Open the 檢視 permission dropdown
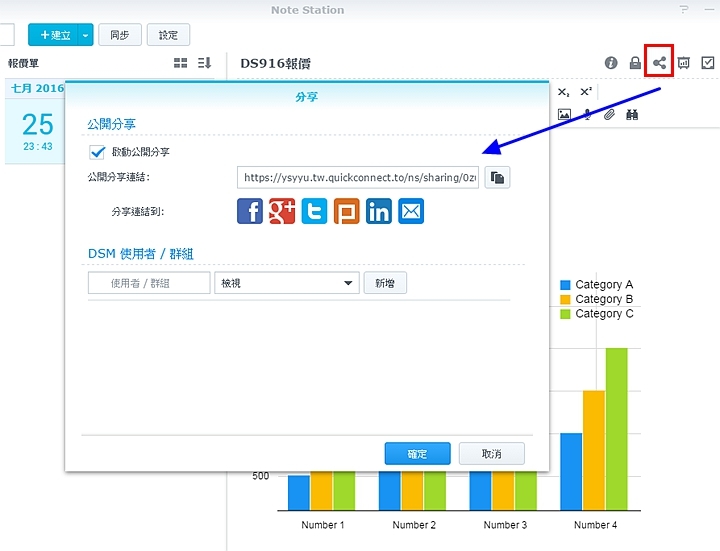Viewport: 720px width, 551px height. point(286,283)
